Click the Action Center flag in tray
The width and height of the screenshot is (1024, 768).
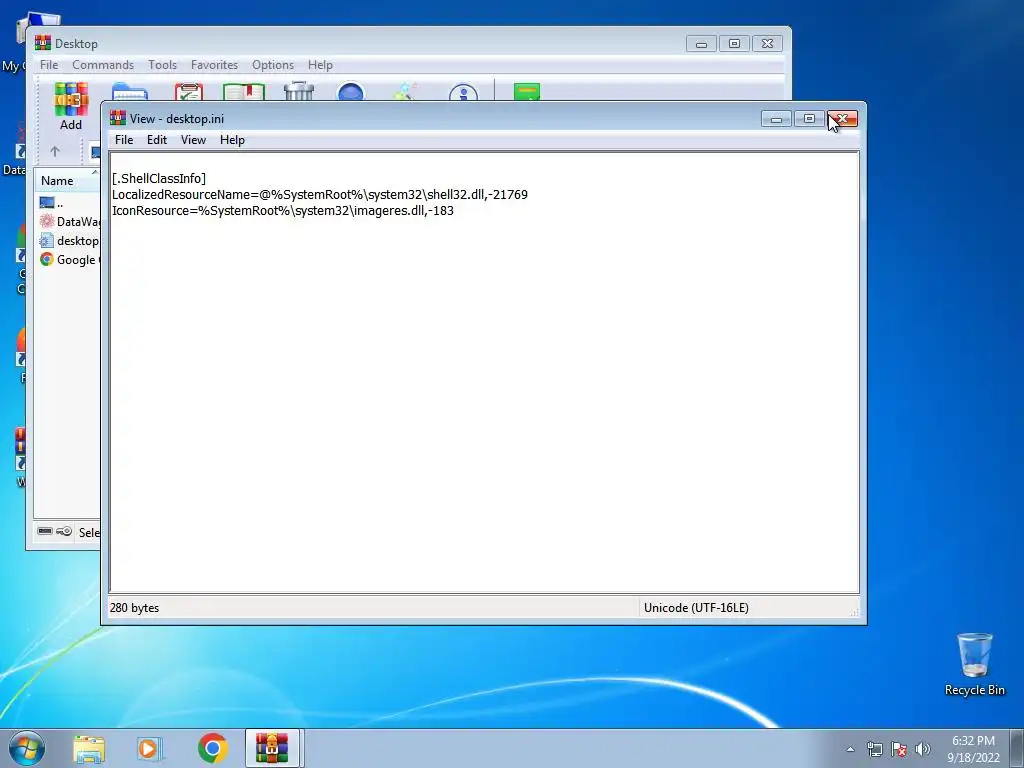pyautogui.click(x=899, y=749)
